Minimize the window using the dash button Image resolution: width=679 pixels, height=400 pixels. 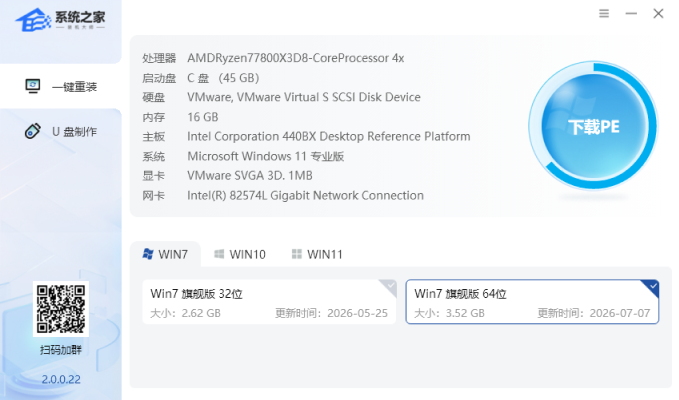click(631, 14)
